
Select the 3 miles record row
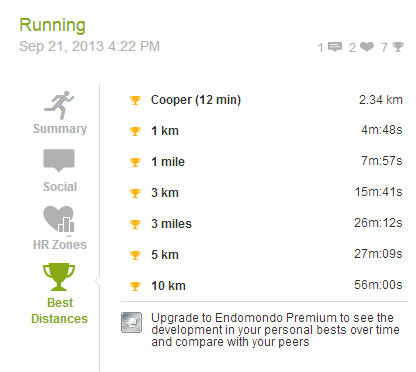click(x=265, y=223)
